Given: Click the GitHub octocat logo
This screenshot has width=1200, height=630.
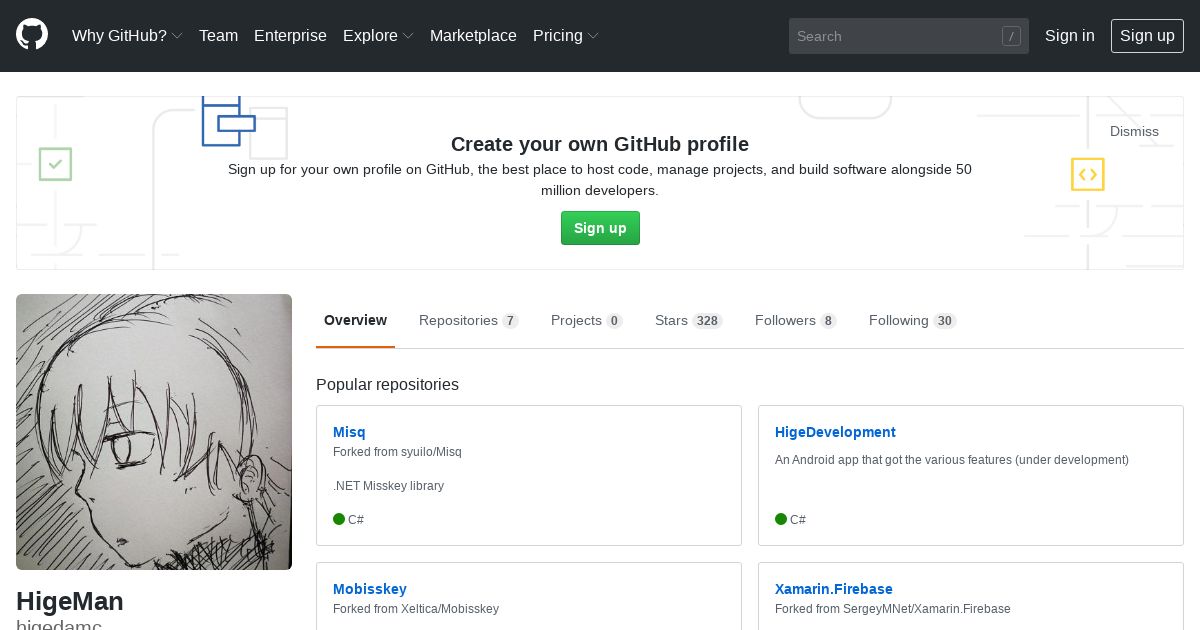Looking at the screenshot, I should 32,35.
